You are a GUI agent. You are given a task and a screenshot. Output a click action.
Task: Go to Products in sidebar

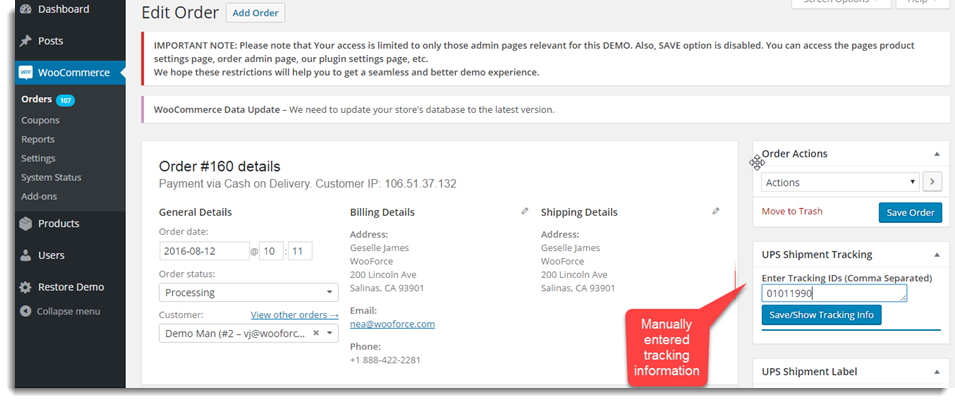58,223
